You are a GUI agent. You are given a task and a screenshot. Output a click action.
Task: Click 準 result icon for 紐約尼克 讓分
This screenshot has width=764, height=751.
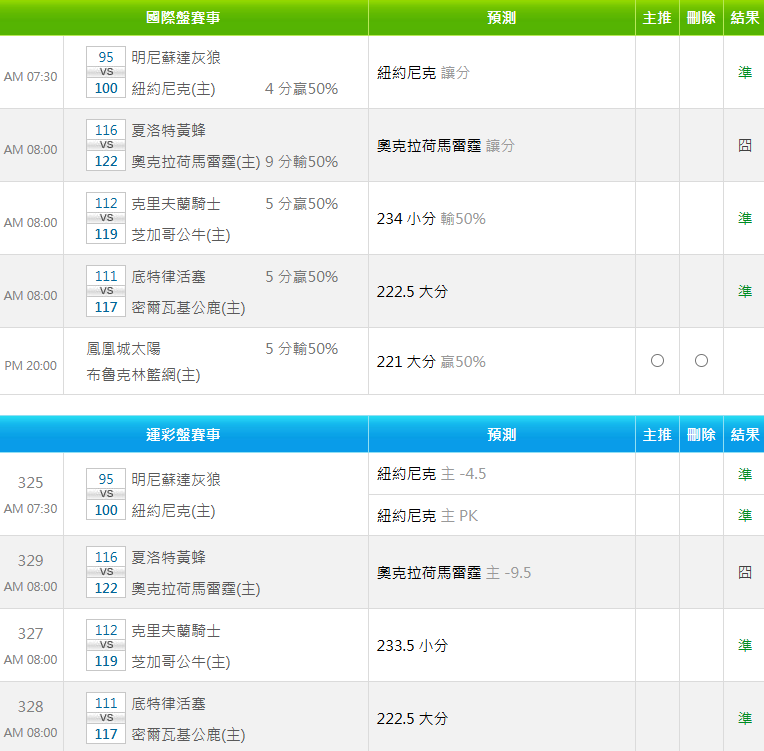pos(745,72)
